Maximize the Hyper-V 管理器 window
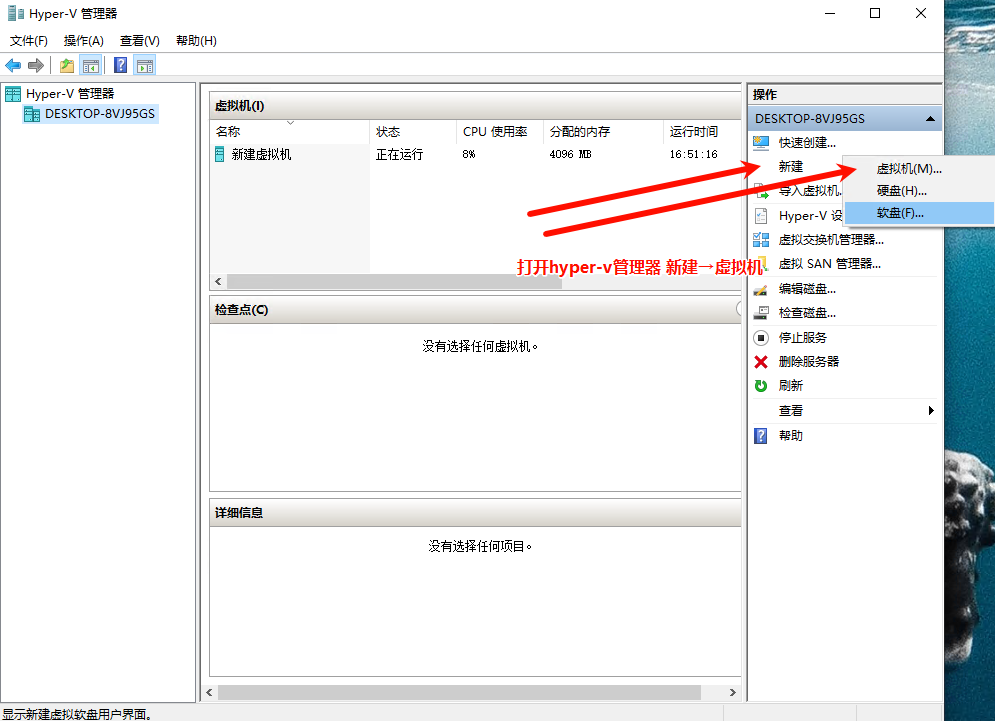Screen dimensions: 995x721 875,13
